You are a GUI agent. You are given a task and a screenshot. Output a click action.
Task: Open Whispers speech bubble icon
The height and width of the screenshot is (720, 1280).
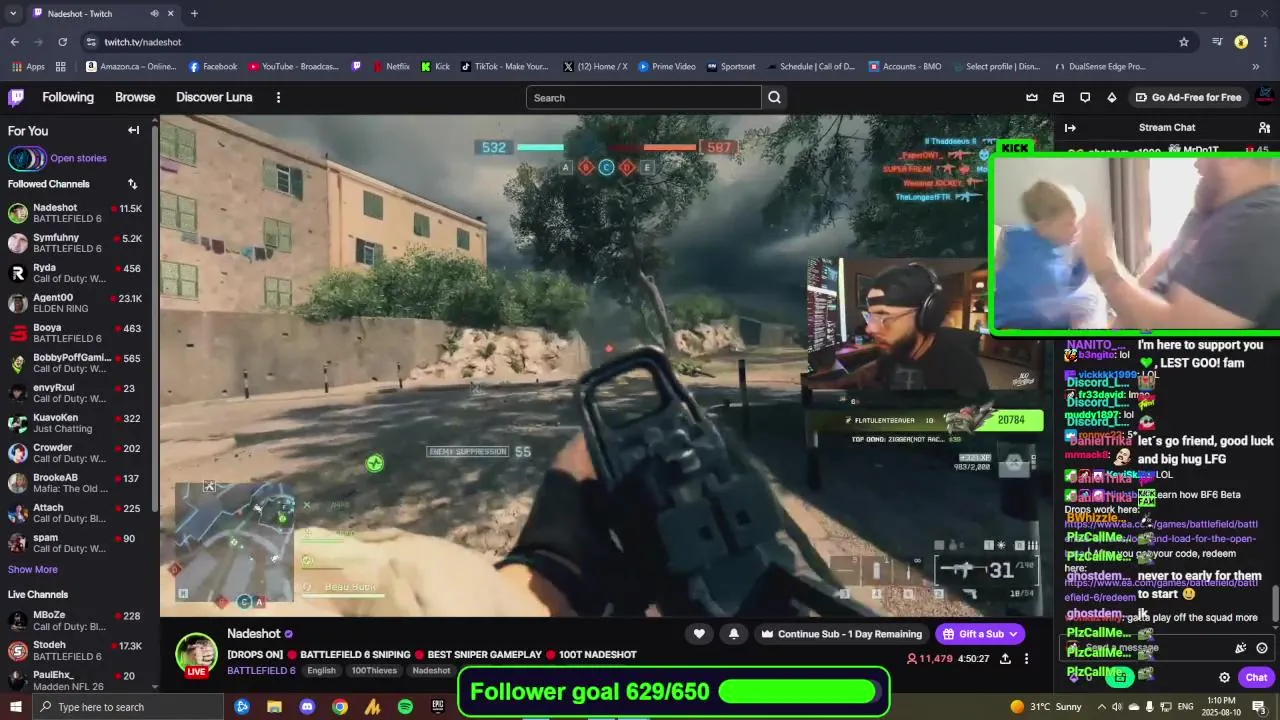[1085, 97]
